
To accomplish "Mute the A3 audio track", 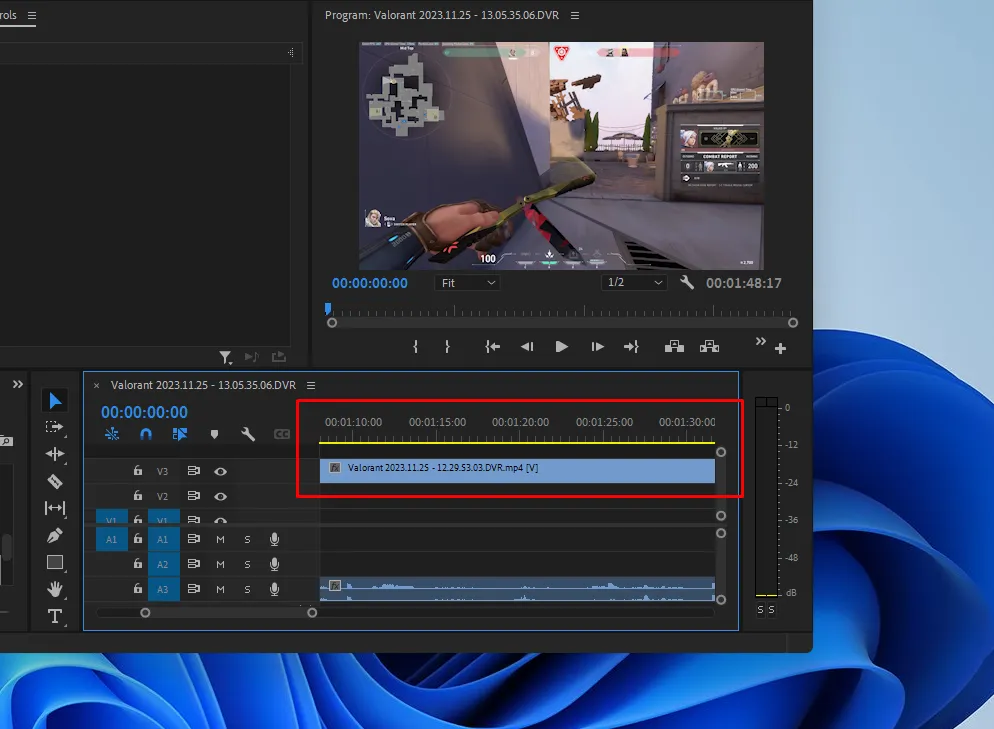I will pyautogui.click(x=221, y=590).
